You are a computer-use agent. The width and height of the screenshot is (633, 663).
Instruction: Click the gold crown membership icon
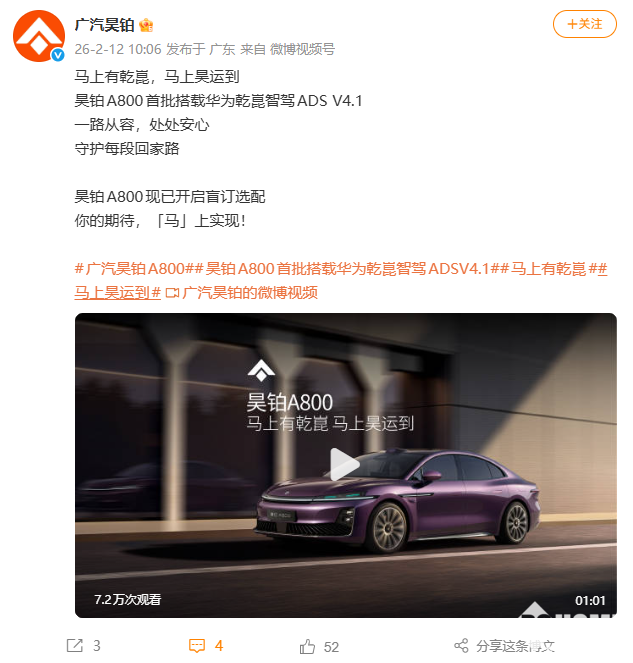[x=146, y=25]
